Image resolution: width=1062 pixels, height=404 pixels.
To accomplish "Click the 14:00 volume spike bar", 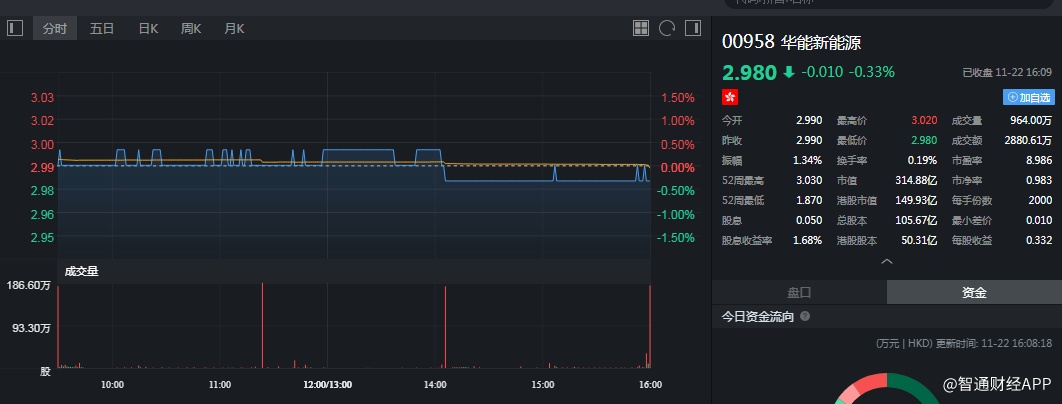I will pos(443,326).
